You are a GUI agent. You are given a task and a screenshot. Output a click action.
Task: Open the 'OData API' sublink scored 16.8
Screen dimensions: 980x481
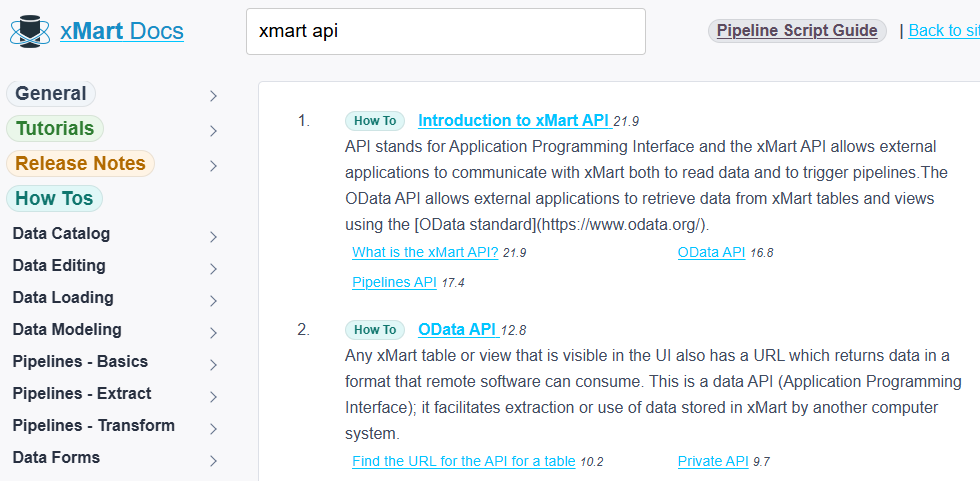[x=711, y=252]
